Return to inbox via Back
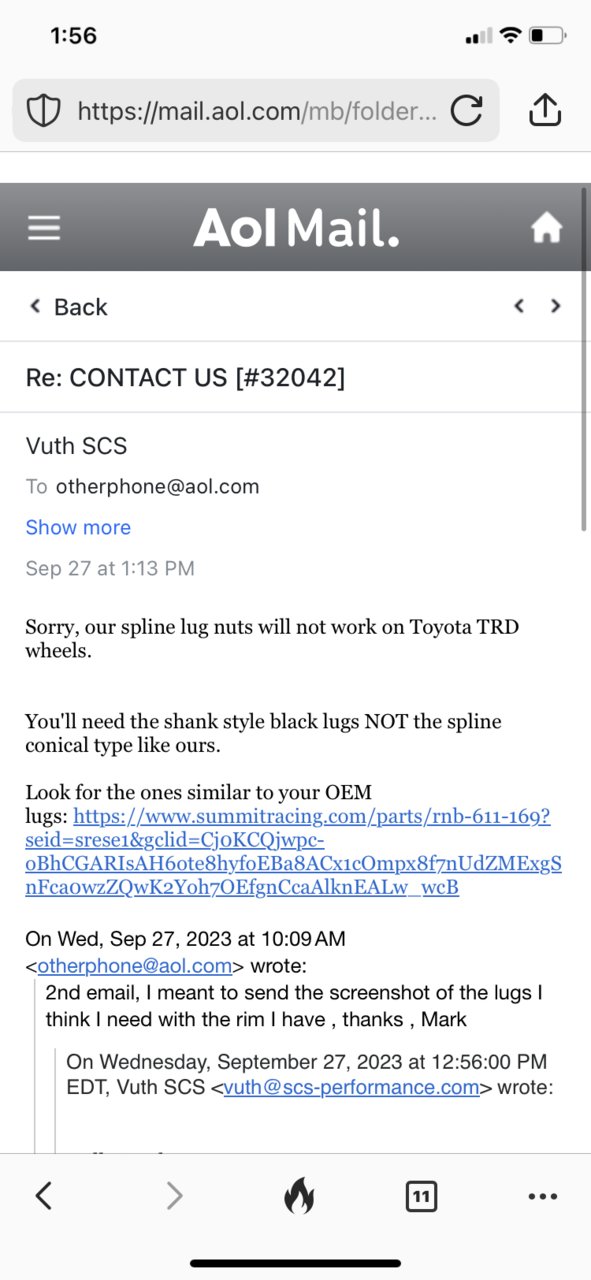Image resolution: width=591 pixels, height=1280 pixels. click(67, 307)
